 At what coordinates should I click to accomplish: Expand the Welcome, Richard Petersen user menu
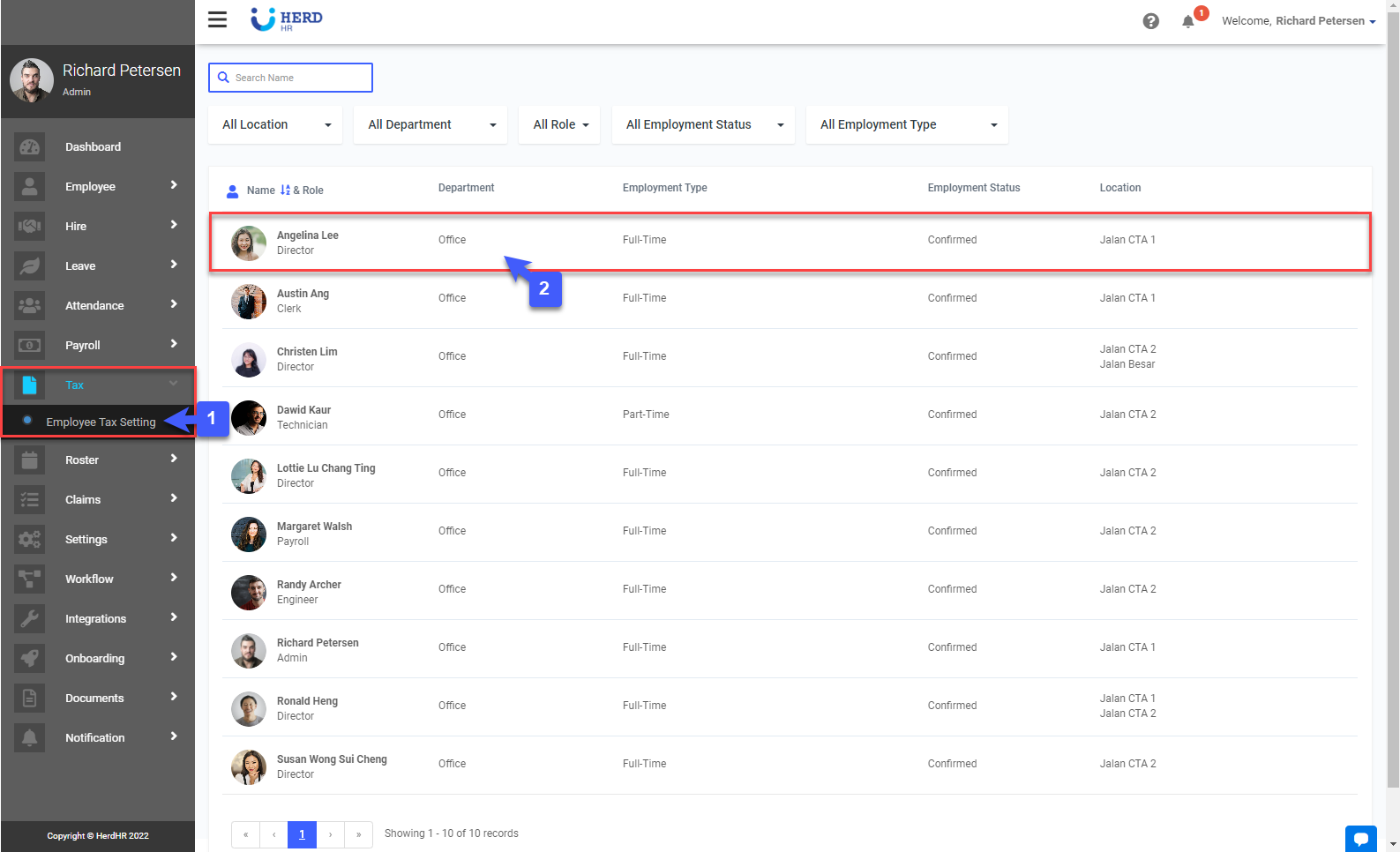click(x=1298, y=21)
